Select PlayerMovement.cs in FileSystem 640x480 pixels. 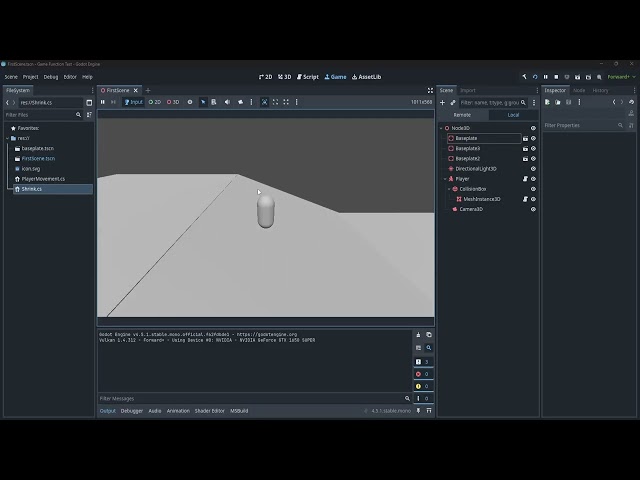43,179
